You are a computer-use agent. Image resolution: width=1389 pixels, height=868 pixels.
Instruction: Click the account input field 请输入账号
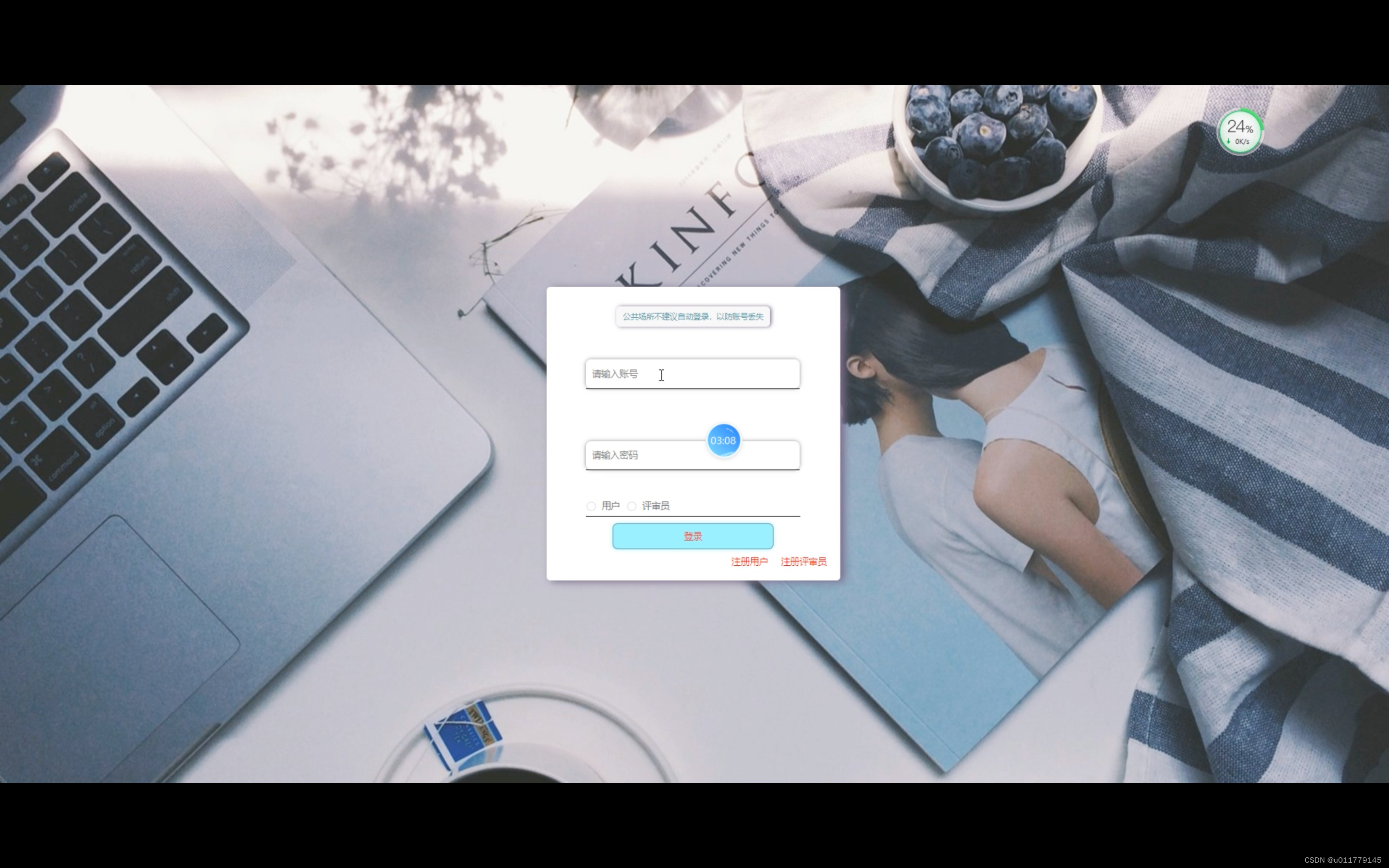pyautogui.click(x=692, y=374)
